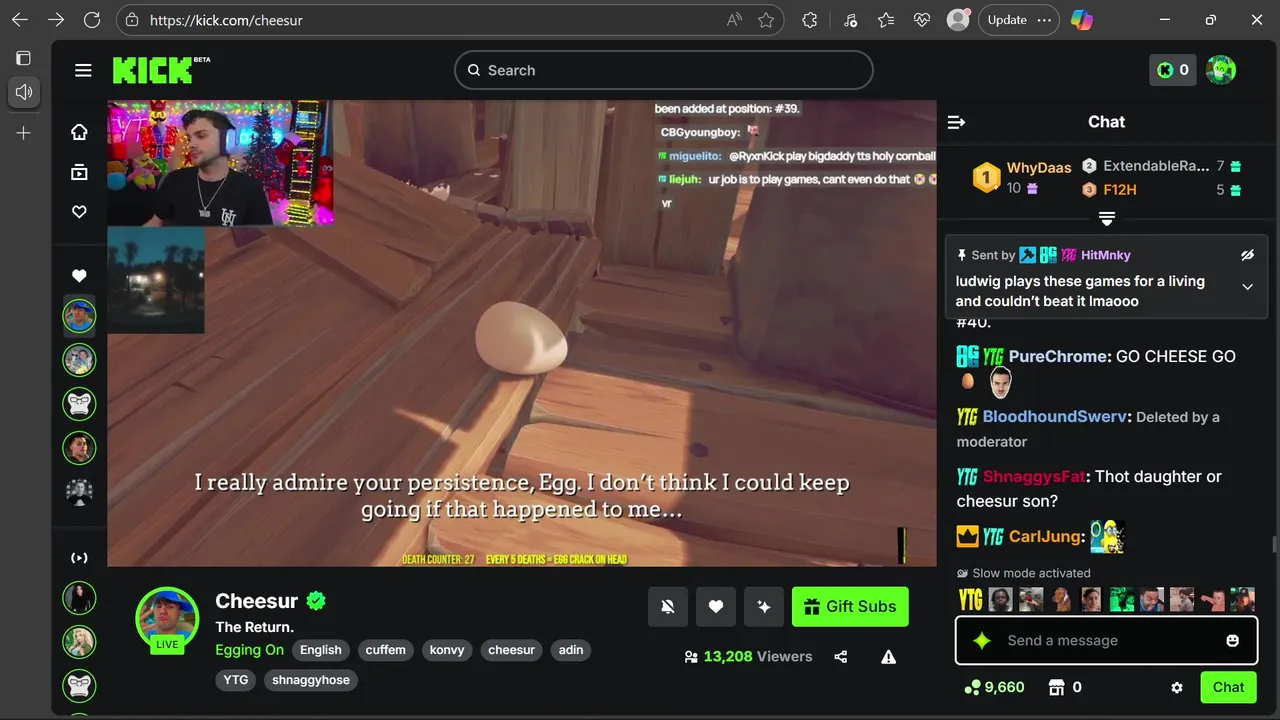
Task: Open the channel shop icon
Action: tap(1056, 687)
